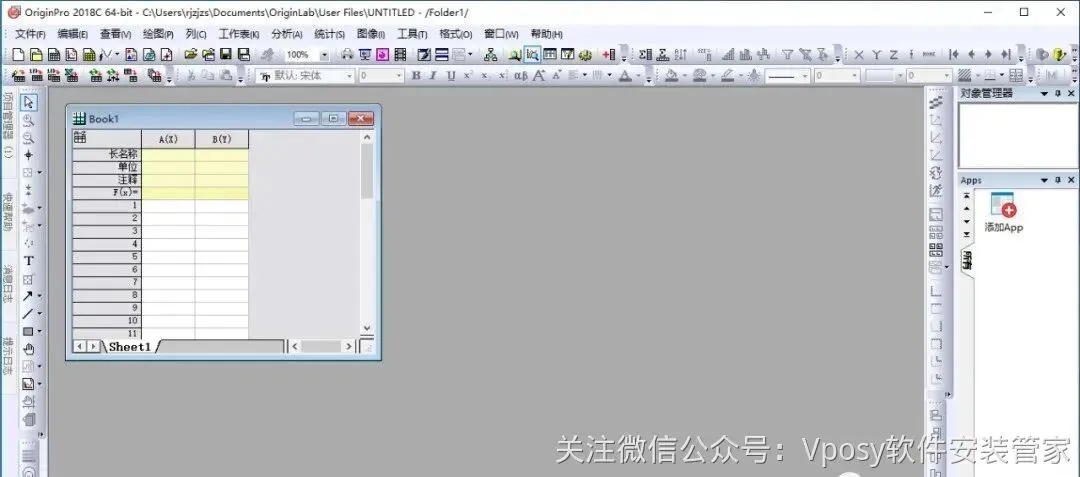The image size is (1080, 477).
Task: Open the 分析(A) menu
Action: coord(287,34)
